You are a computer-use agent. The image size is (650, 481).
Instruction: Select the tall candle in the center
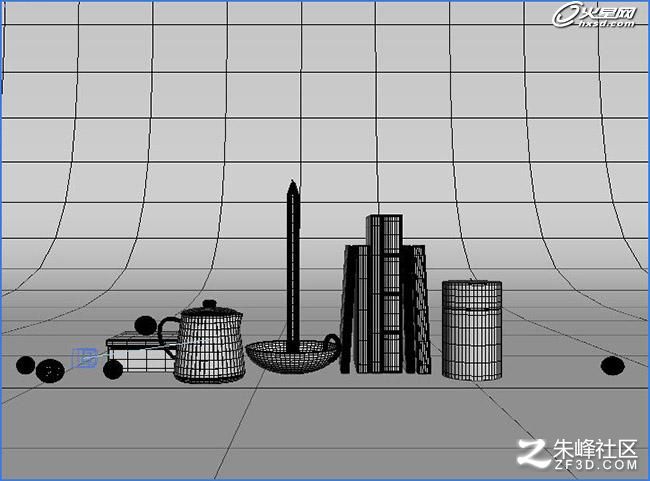click(x=293, y=265)
